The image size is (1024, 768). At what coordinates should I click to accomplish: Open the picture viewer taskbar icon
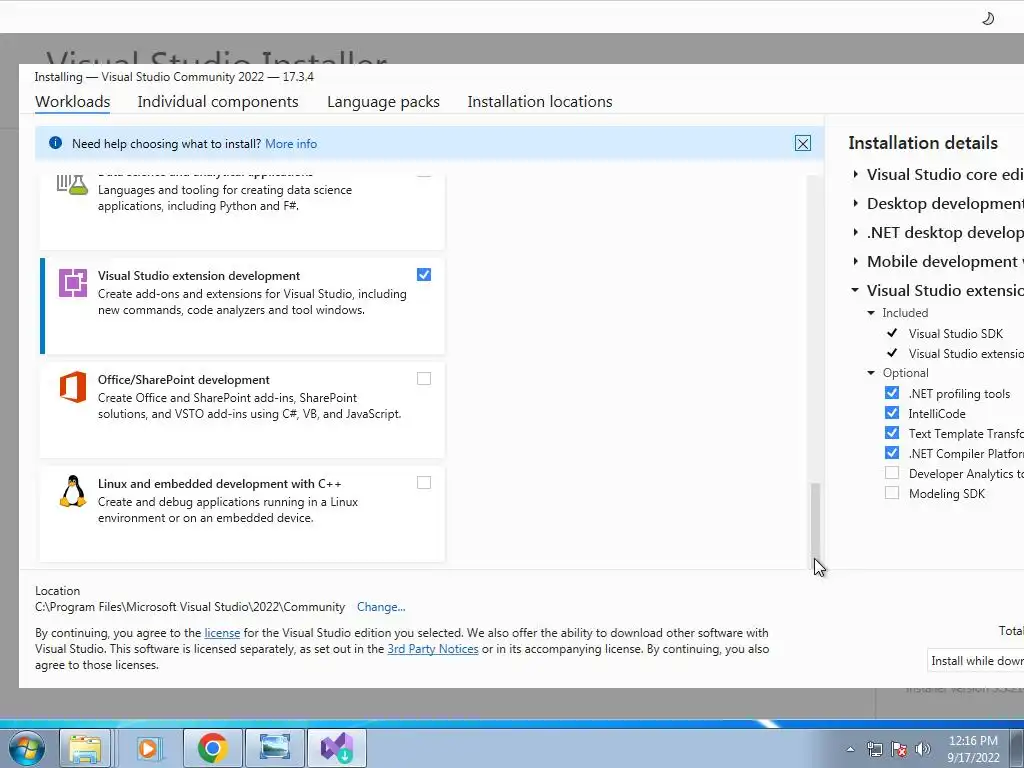275,748
